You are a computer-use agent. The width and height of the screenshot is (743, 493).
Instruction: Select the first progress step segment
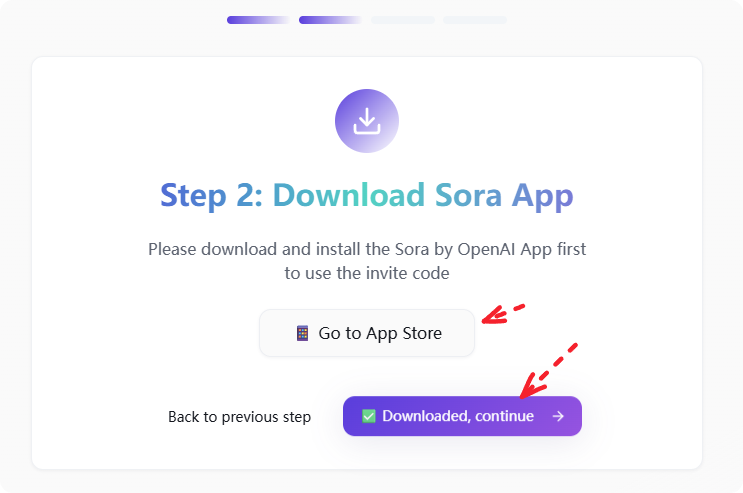pos(258,20)
